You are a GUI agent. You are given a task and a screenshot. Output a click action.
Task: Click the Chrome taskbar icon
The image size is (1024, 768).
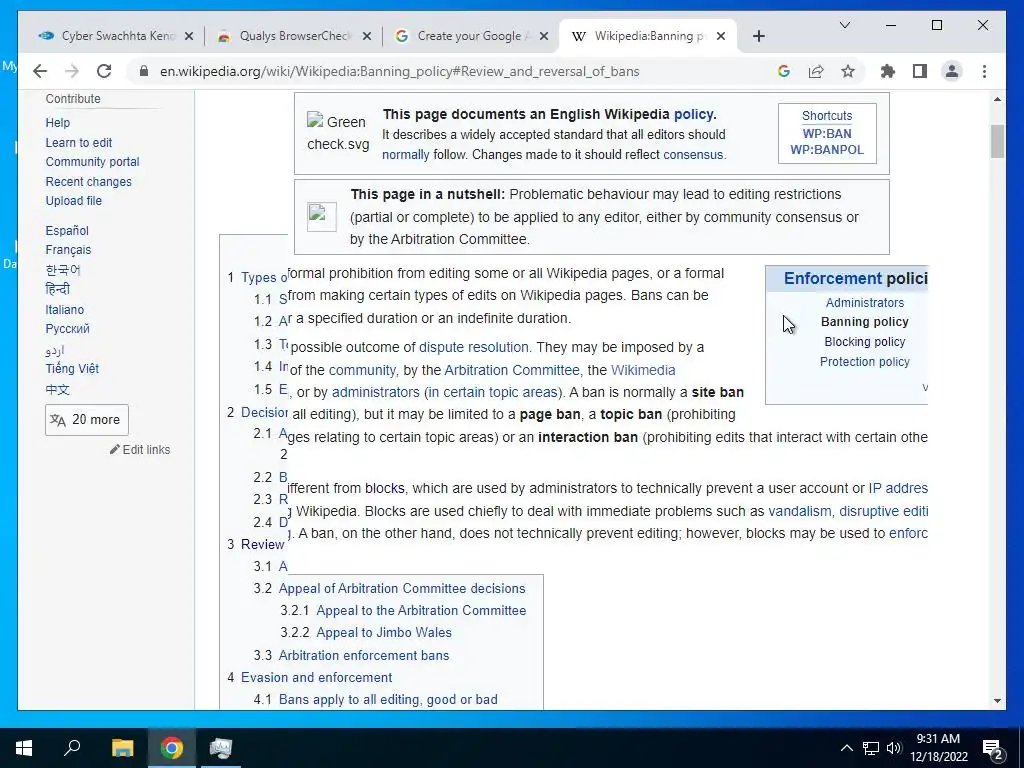point(172,748)
